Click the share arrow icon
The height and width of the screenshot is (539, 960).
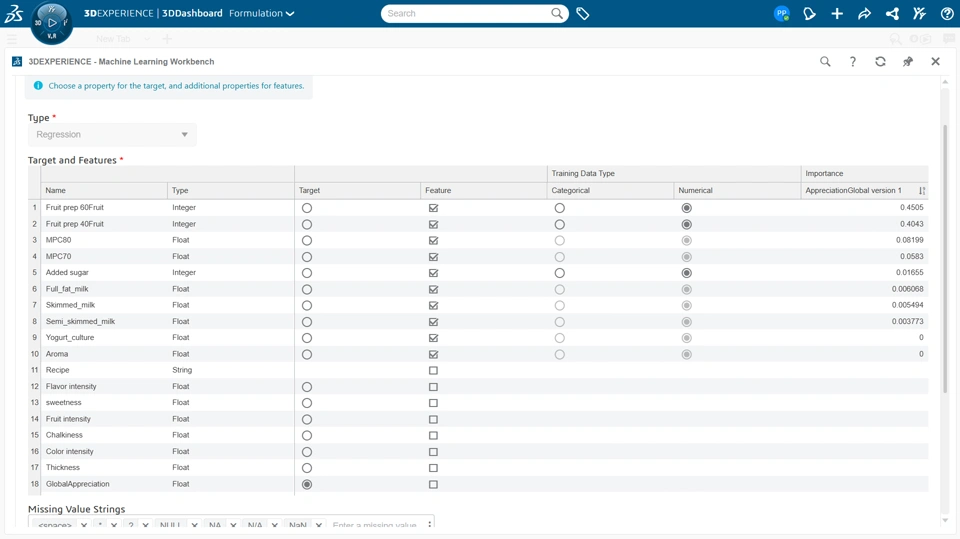865,14
